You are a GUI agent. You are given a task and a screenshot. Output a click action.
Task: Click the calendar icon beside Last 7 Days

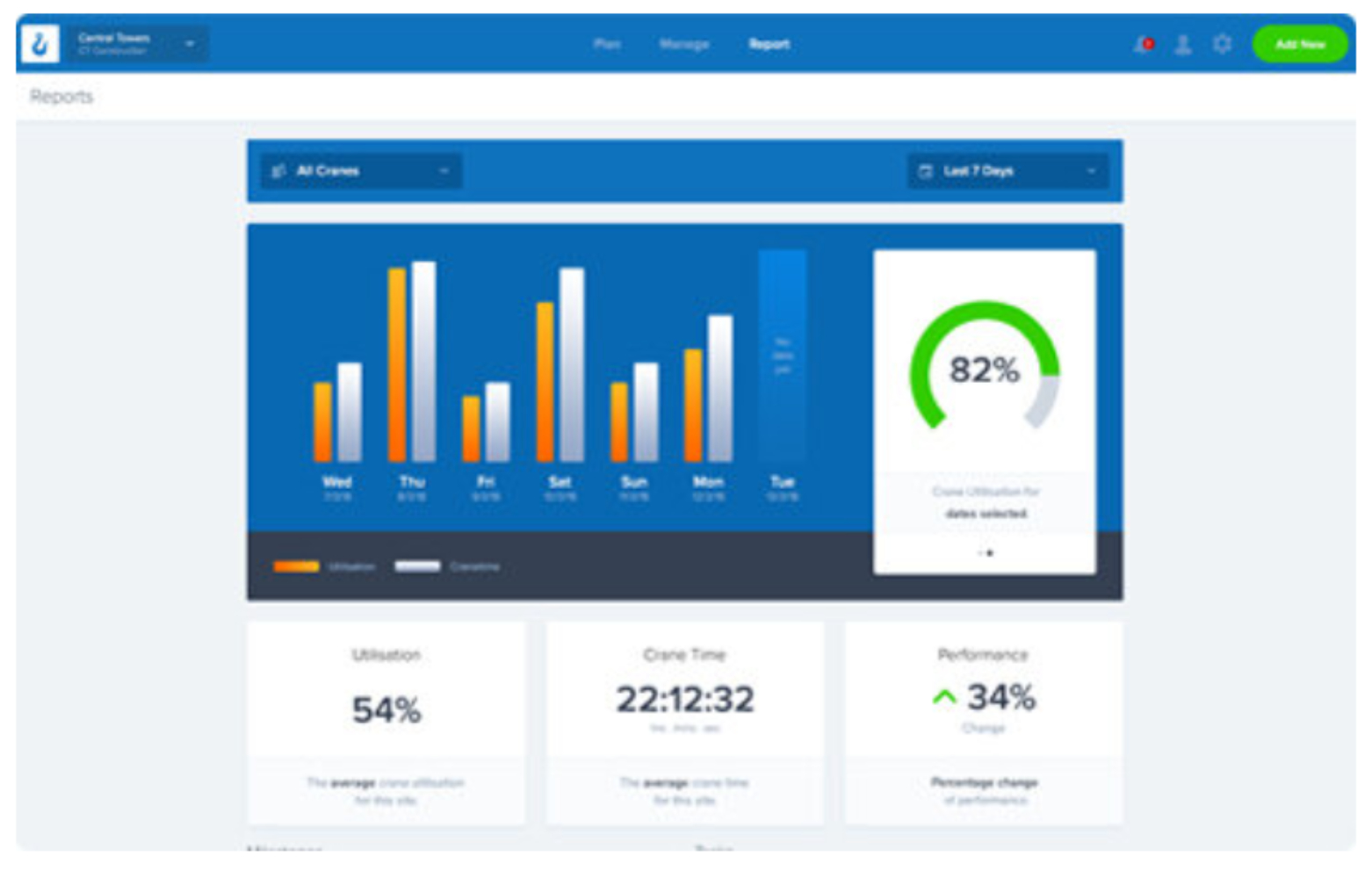click(x=925, y=171)
